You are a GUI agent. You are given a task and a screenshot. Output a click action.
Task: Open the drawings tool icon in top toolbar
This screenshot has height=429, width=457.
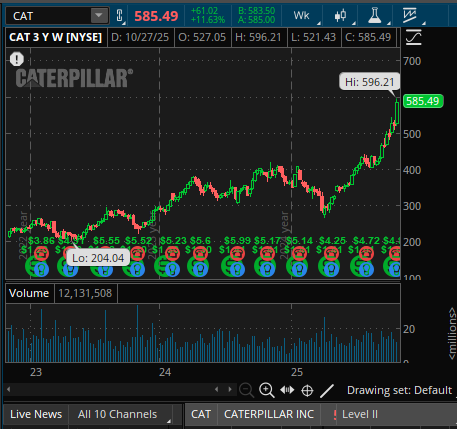409,15
